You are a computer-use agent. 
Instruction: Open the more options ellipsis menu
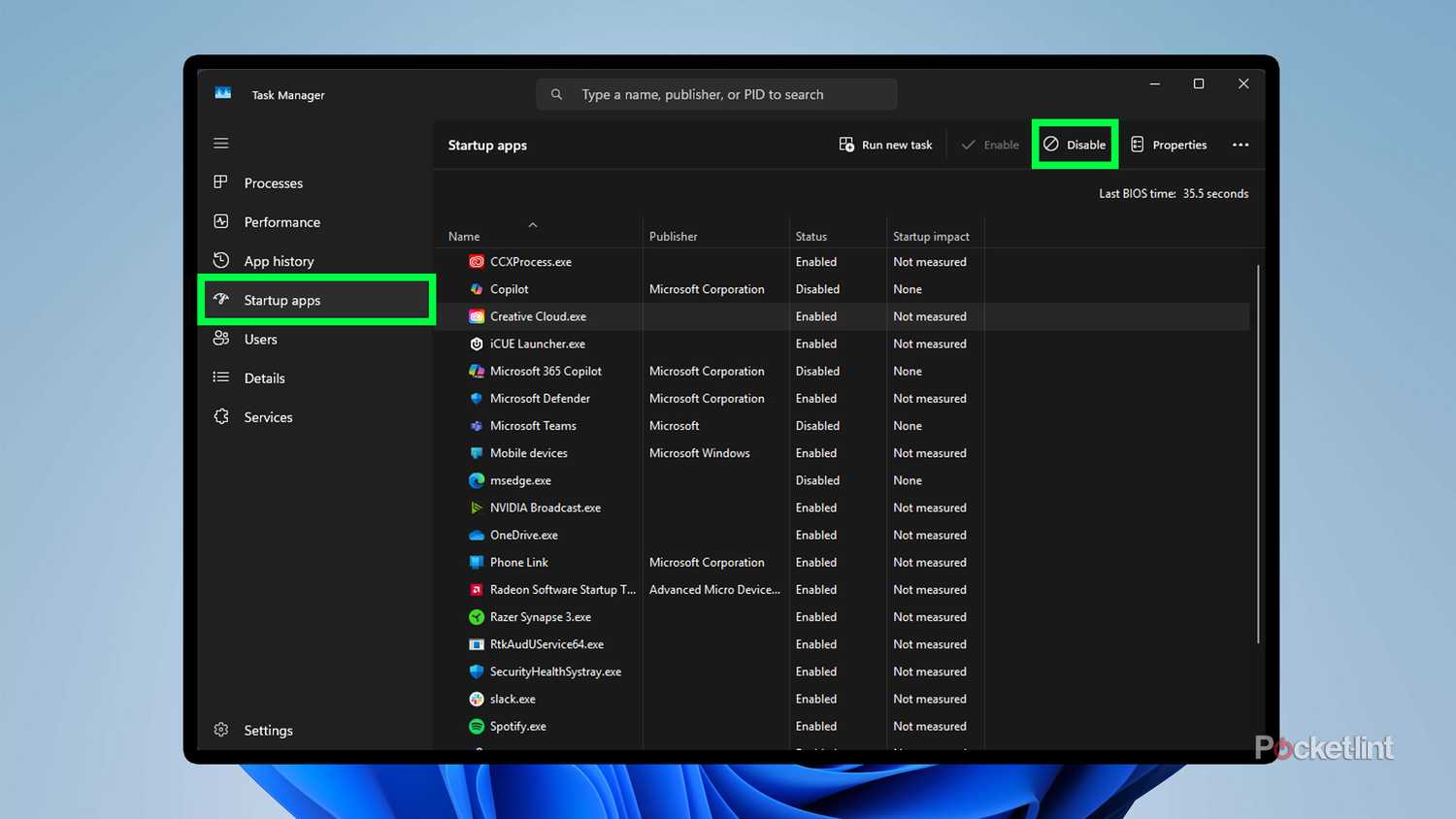[1241, 144]
